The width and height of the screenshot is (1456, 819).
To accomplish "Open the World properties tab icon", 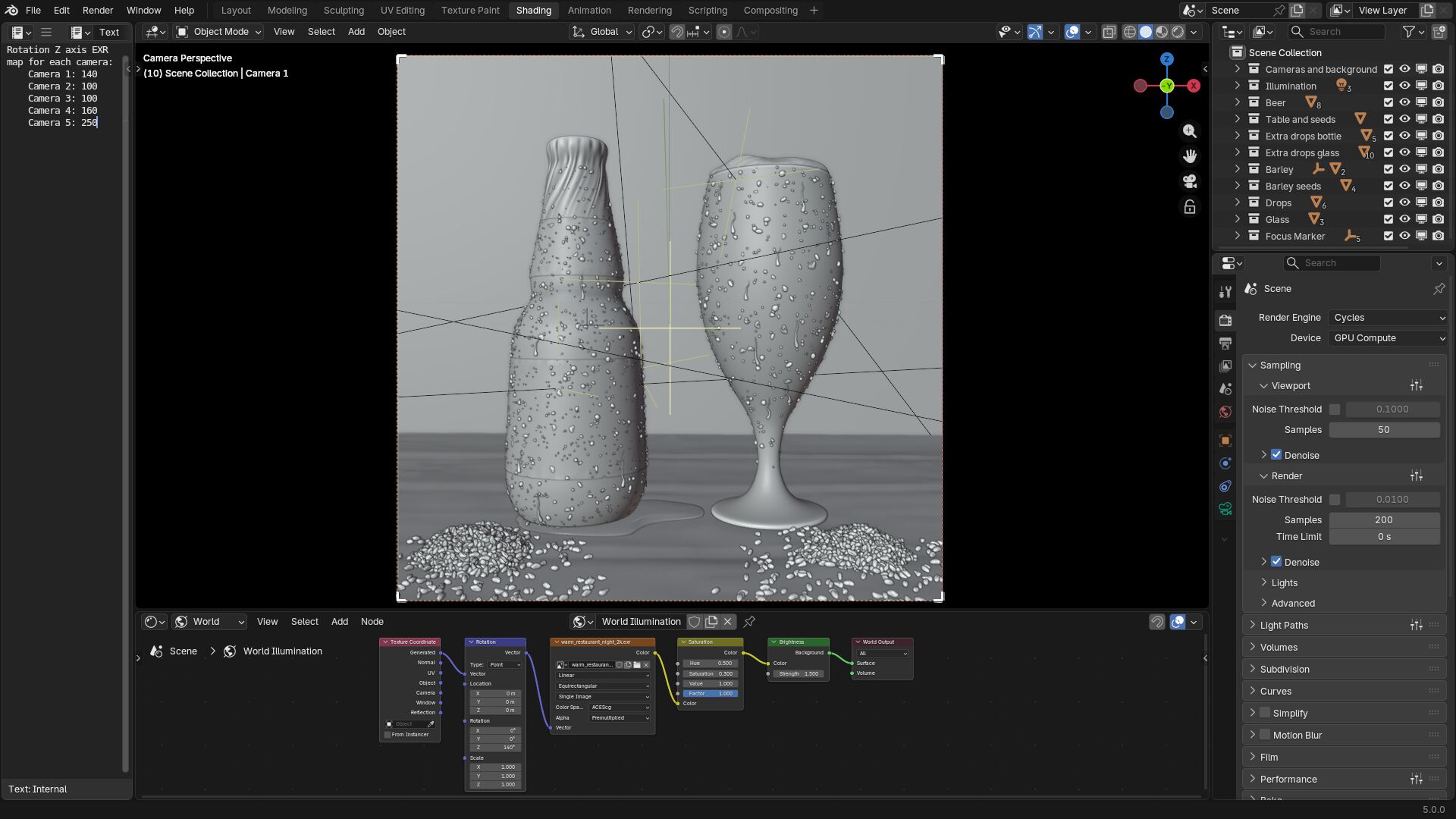I will 1225,412.
